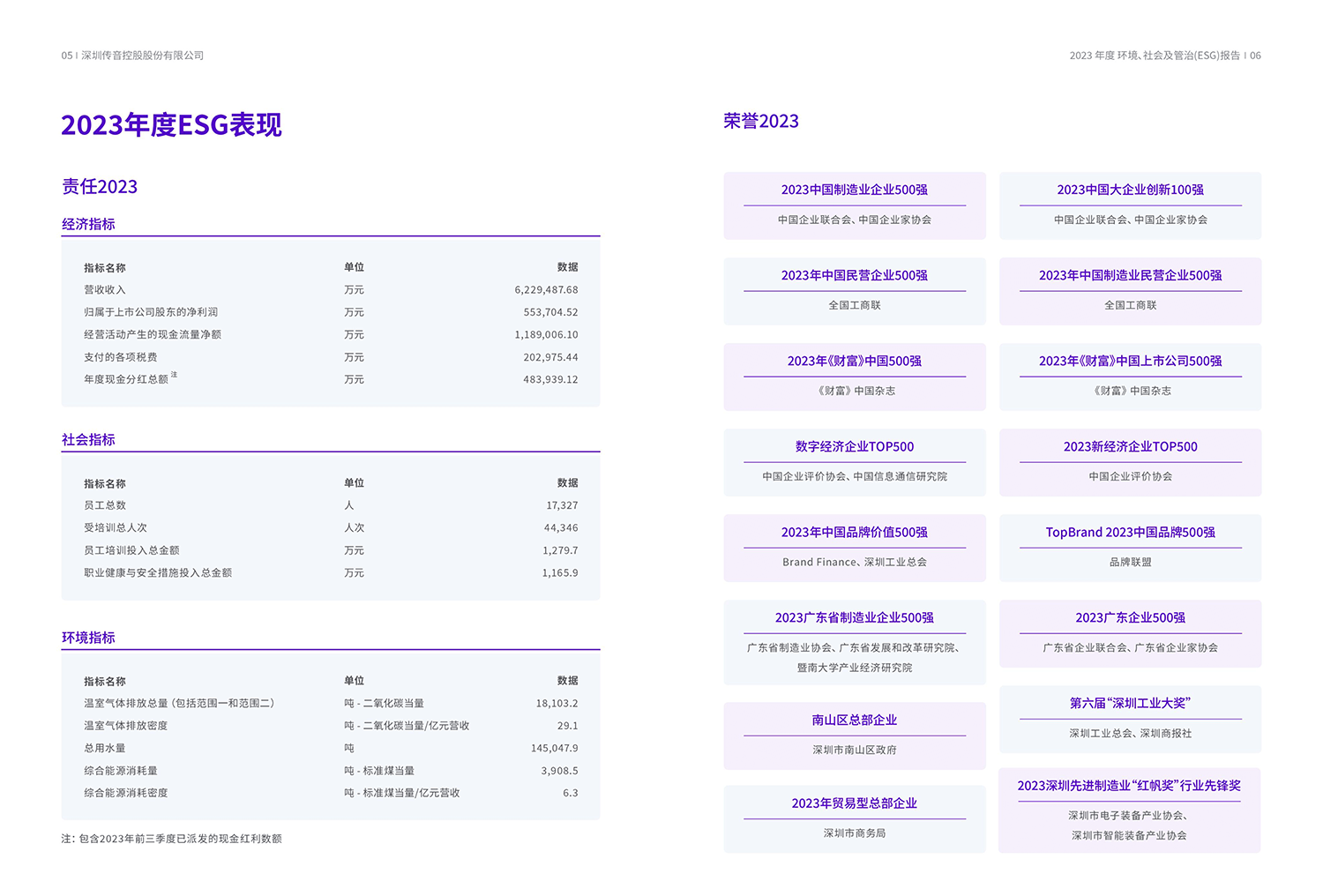This screenshot has width=1323, height=896.
Task: Click the TopBrand 2023中国品牌500强 card
Action: 1130,548
